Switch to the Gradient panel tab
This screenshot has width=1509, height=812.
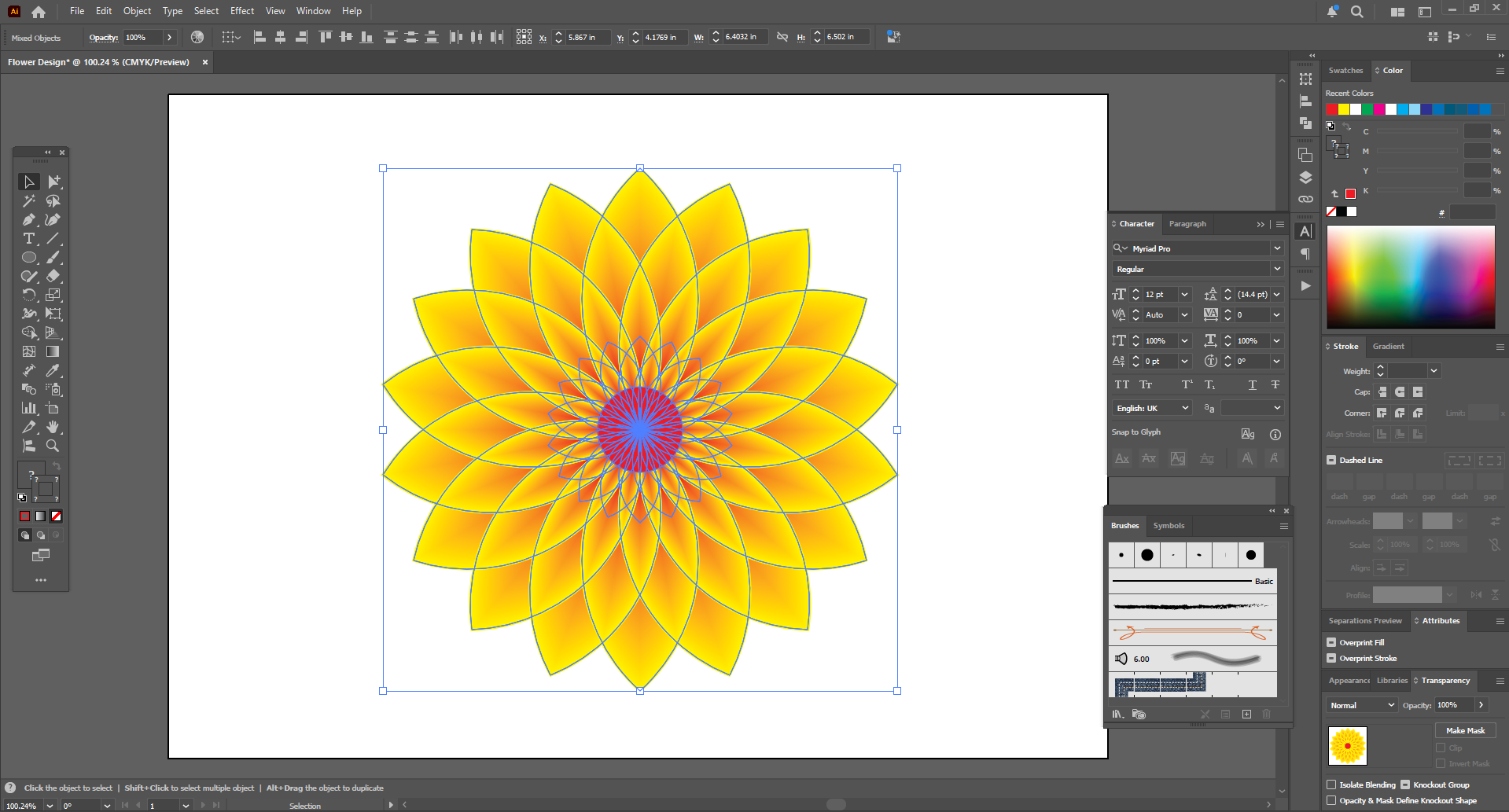[x=1388, y=347]
